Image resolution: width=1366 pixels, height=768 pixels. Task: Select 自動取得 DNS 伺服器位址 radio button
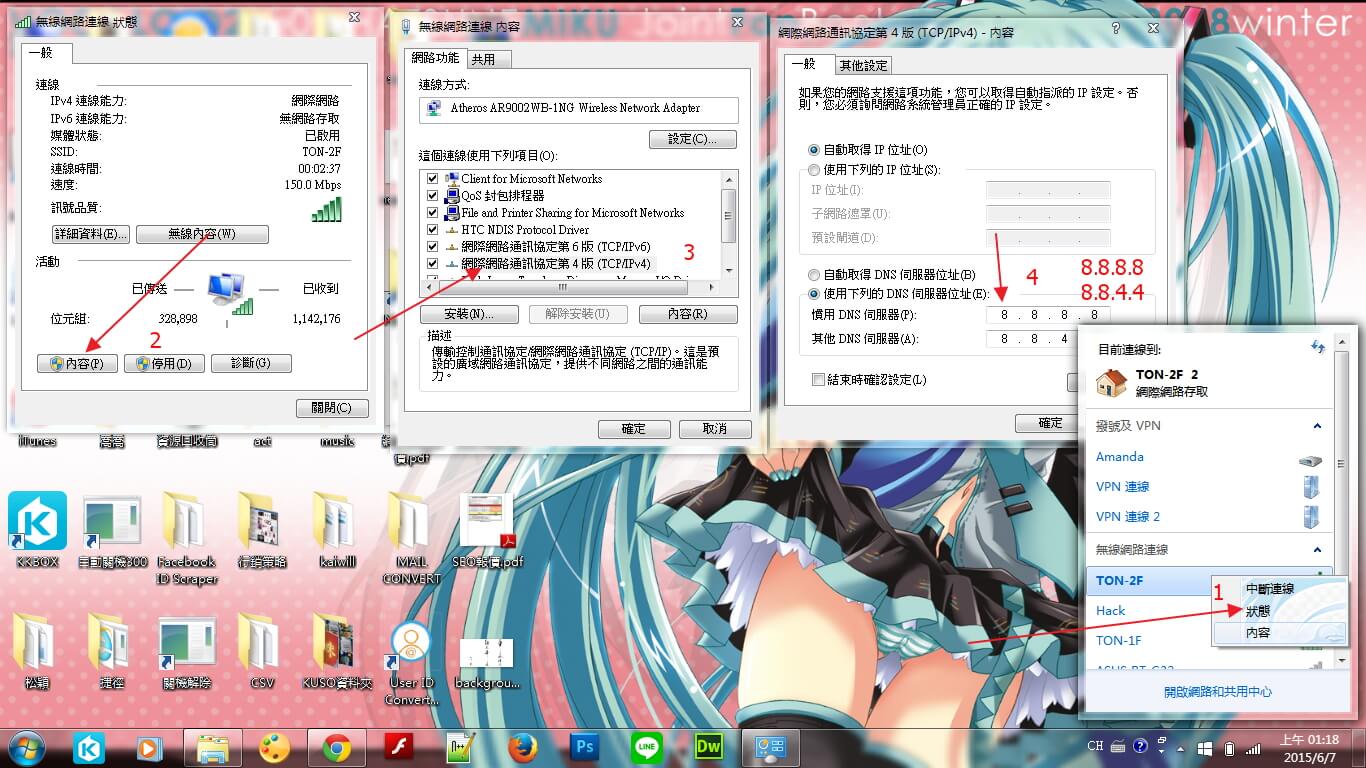[814, 274]
